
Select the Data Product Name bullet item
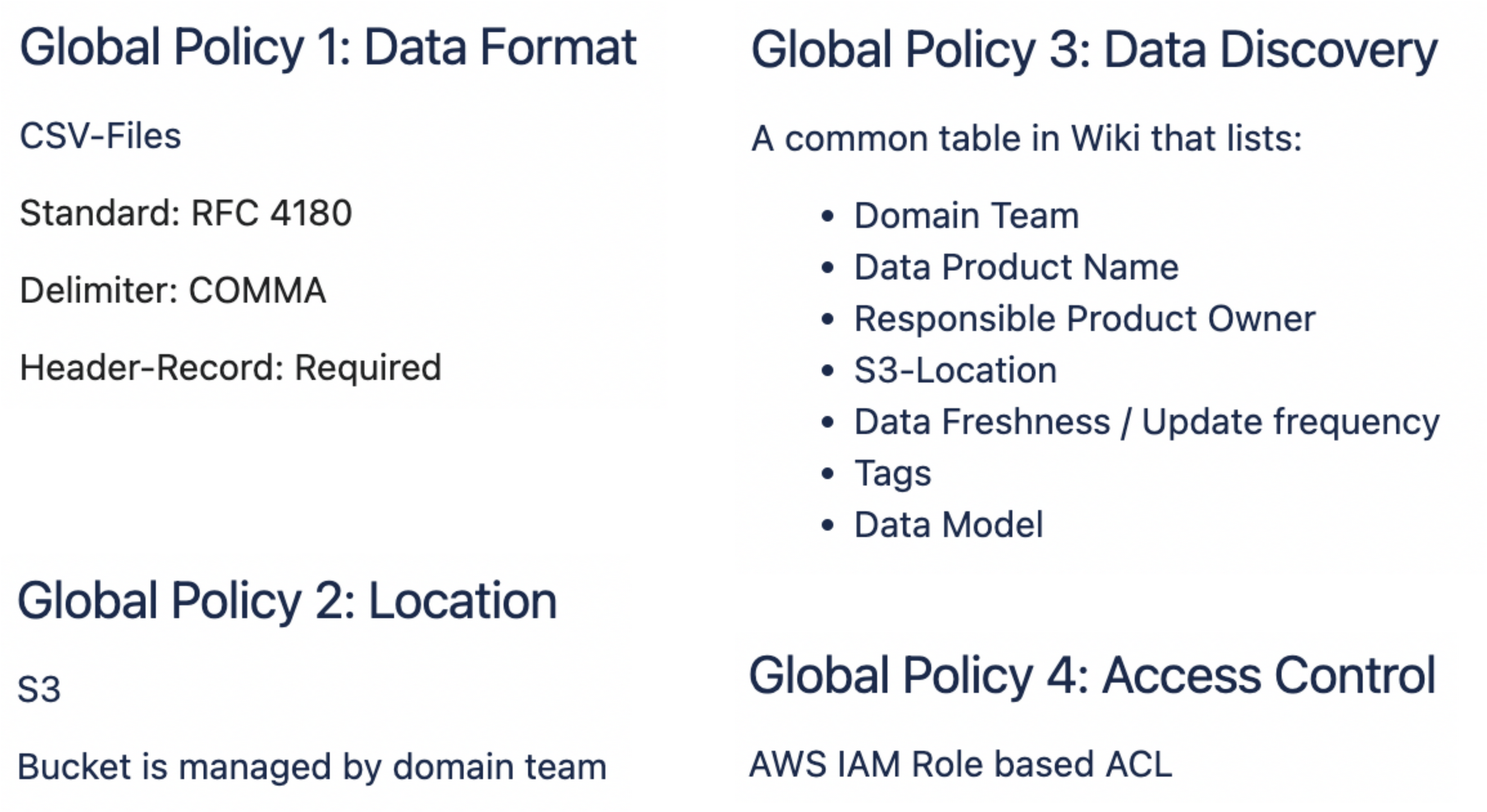point(1016,267)
